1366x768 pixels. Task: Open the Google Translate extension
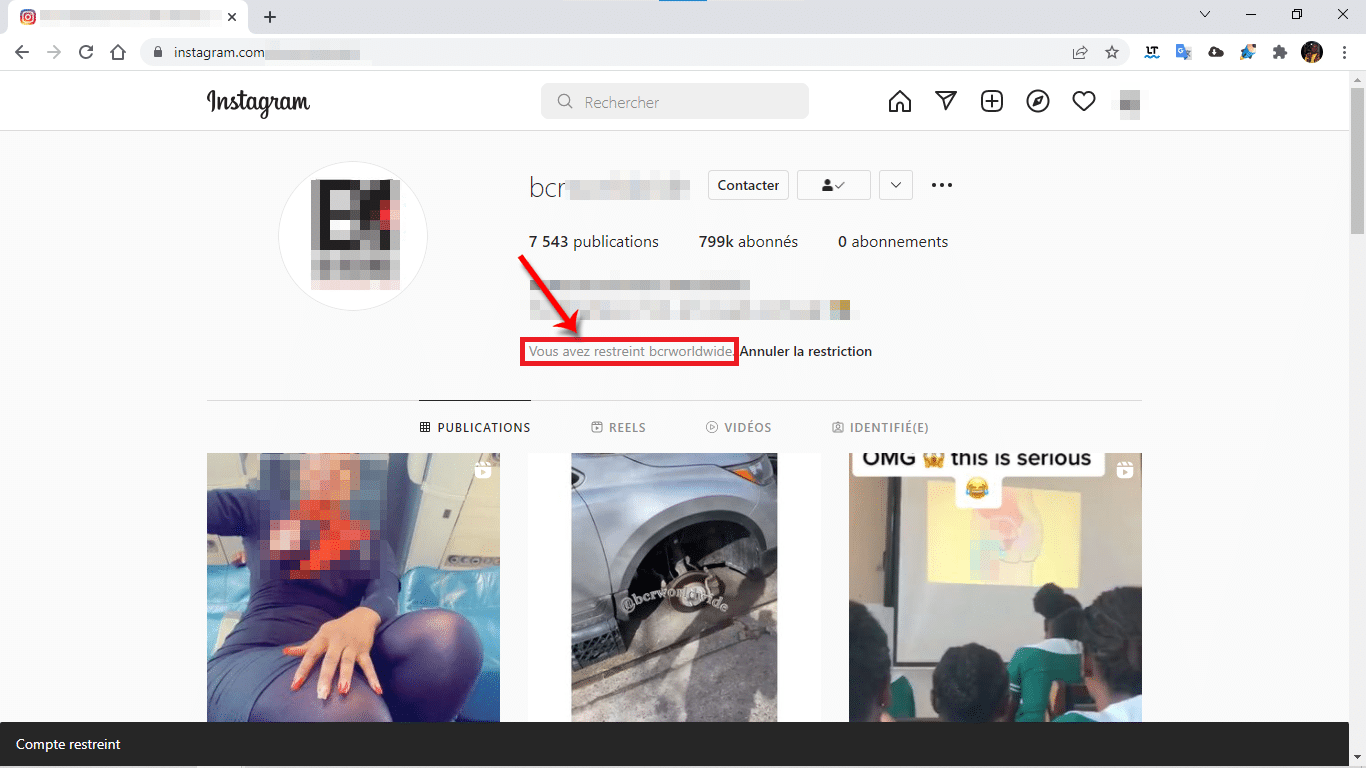coord(1184,52)
